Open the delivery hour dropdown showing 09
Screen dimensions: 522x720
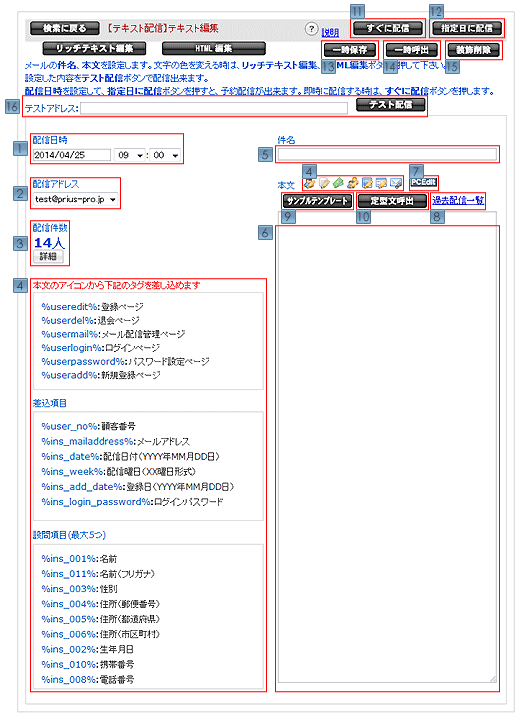tap(130, 155)
